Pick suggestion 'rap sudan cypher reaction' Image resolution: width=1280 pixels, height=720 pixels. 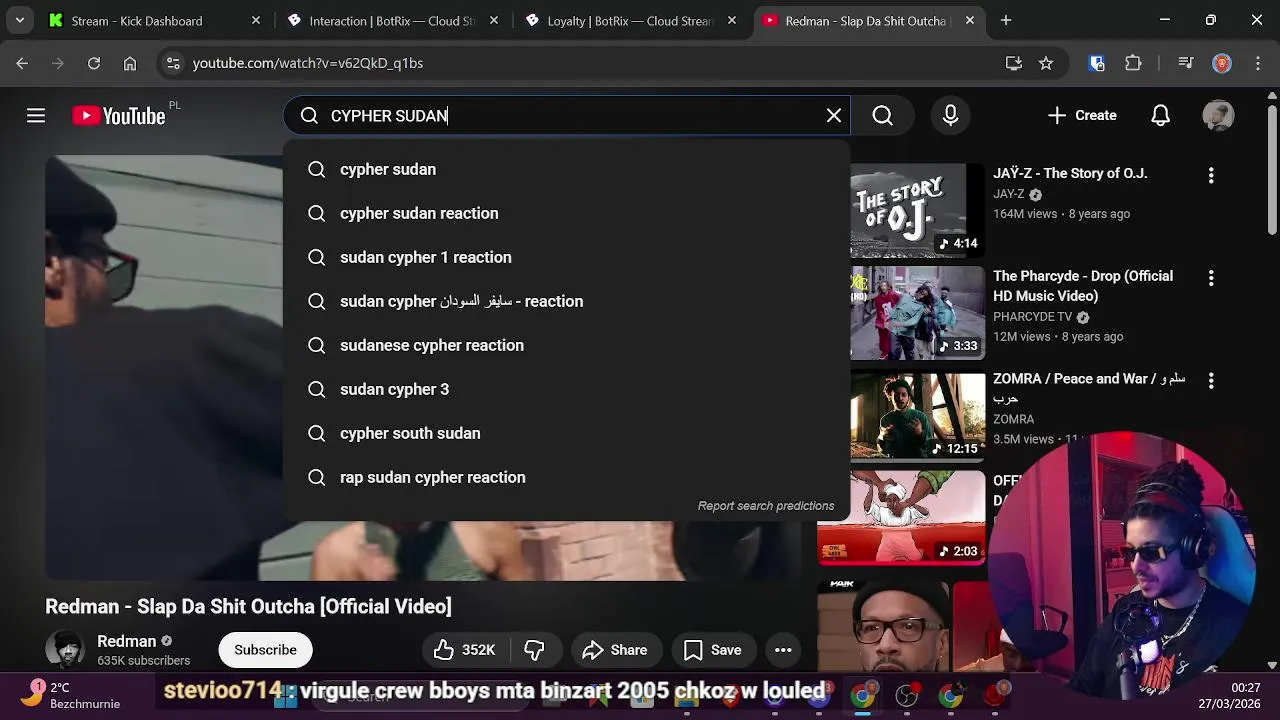pos(566,477)
